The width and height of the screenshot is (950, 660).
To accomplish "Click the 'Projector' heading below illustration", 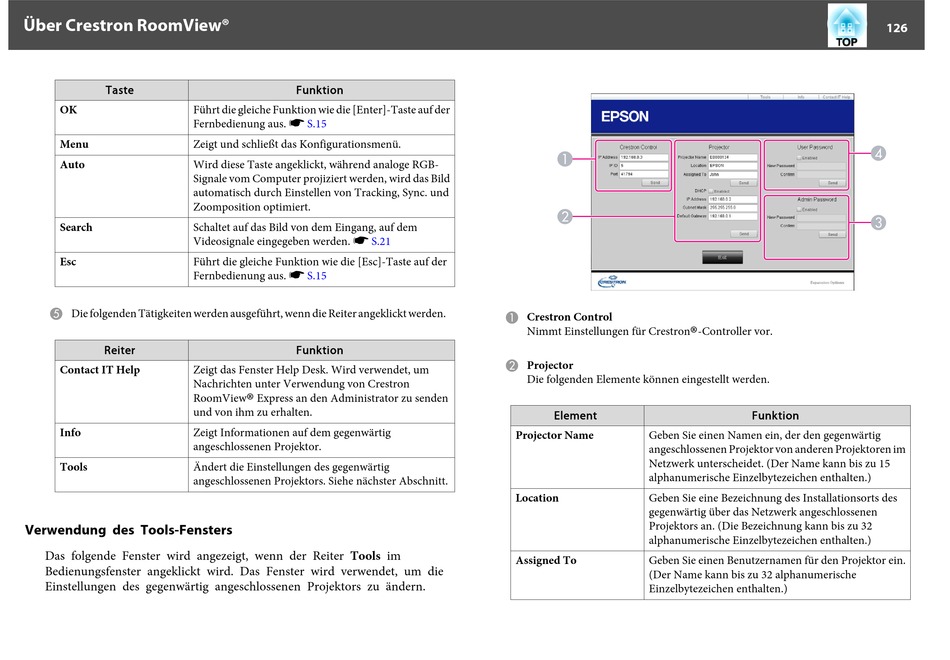I will pos(550,365).
